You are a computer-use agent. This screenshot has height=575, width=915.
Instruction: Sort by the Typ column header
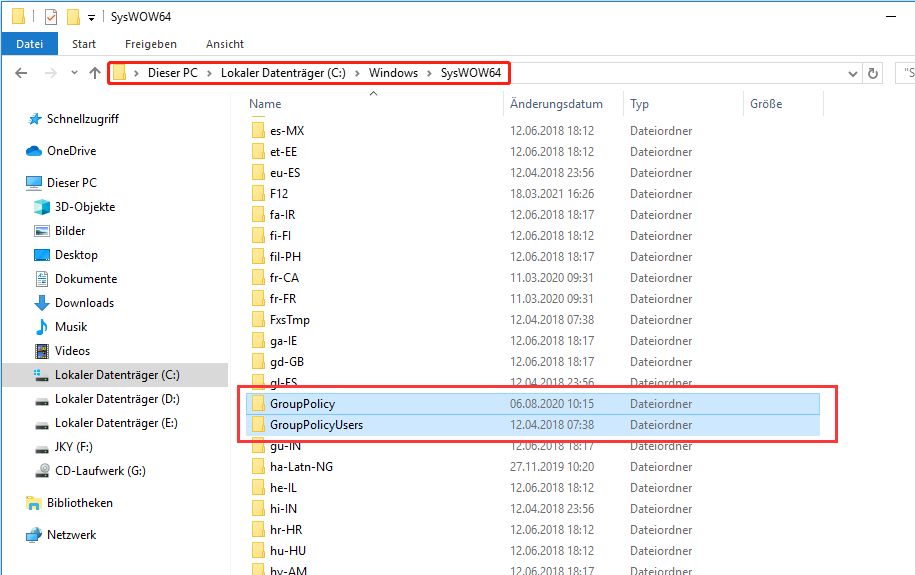pyautogui.click(x=639, y=104)
